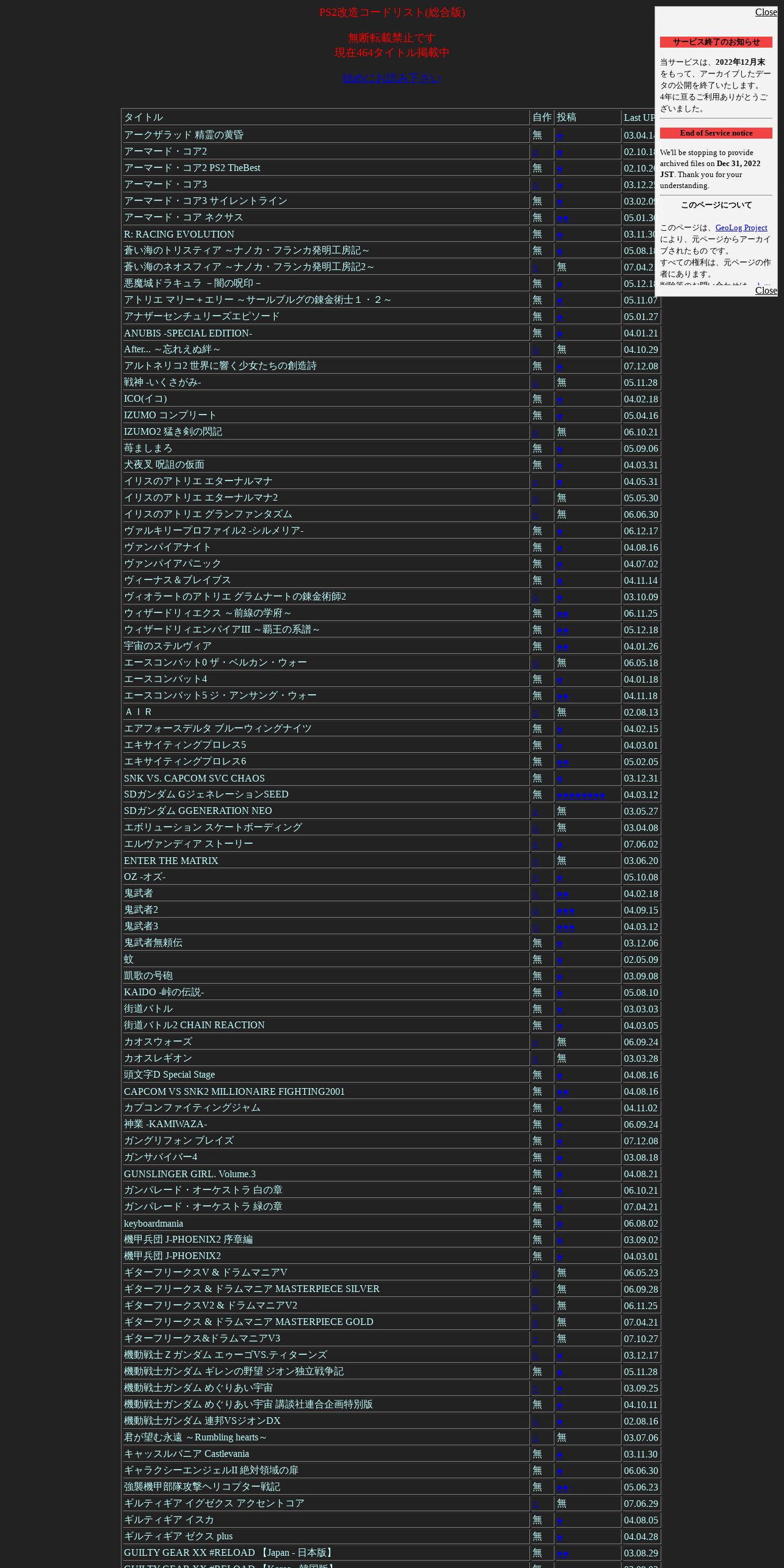Open 投稿 link for 凱歌の号砲

tap(560, 976)
